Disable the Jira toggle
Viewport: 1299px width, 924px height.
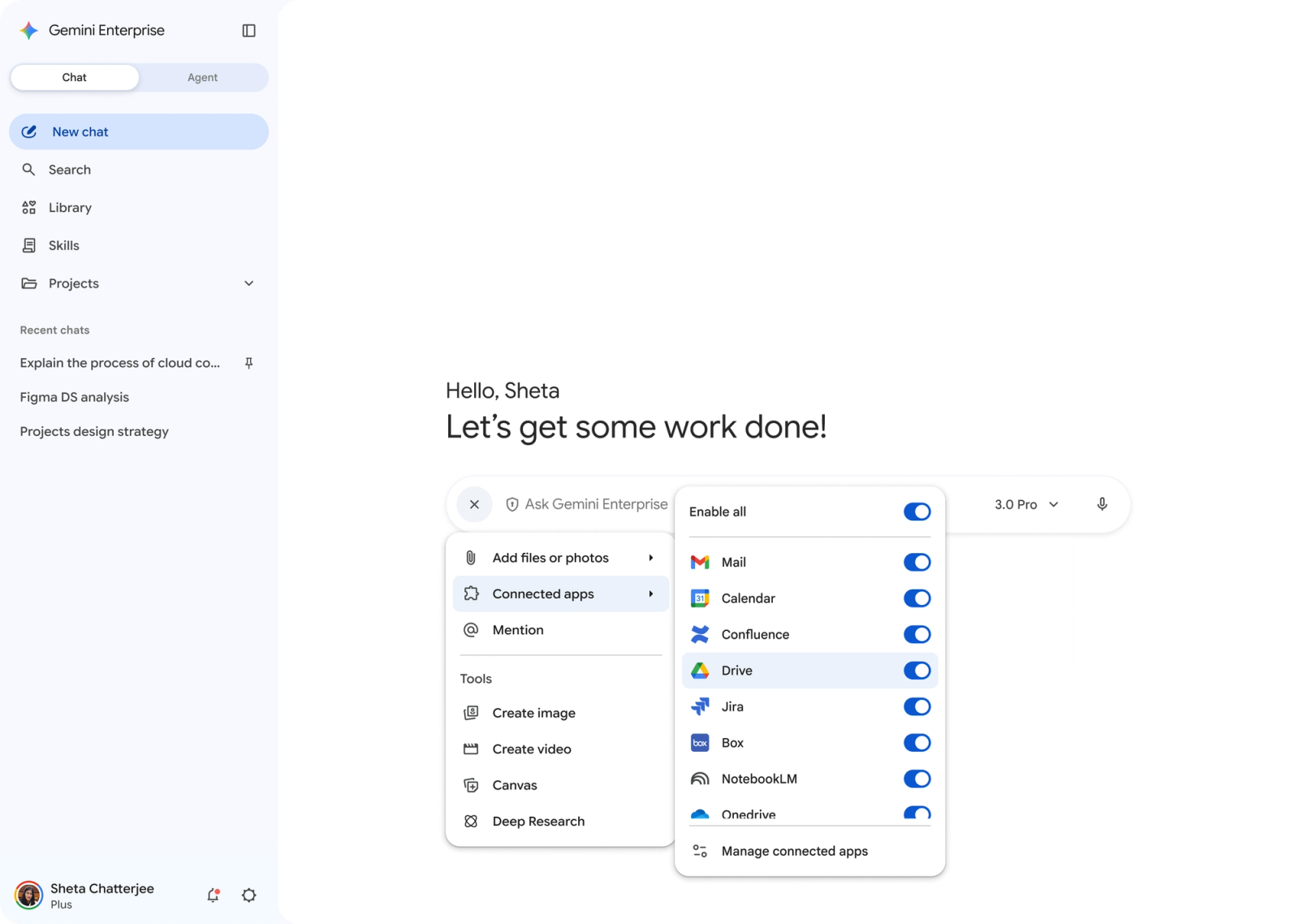pyautogui.click(x=917, y=706)
